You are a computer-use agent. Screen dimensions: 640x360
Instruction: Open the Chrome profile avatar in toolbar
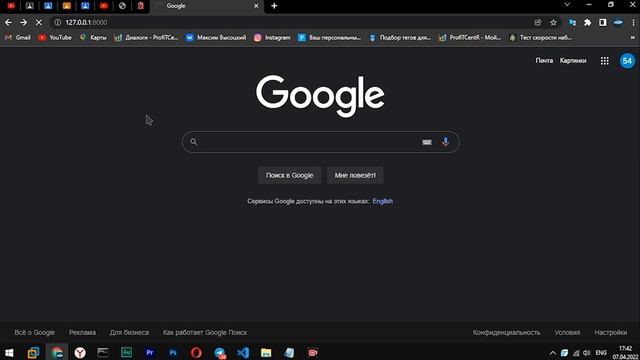point(618,22)
